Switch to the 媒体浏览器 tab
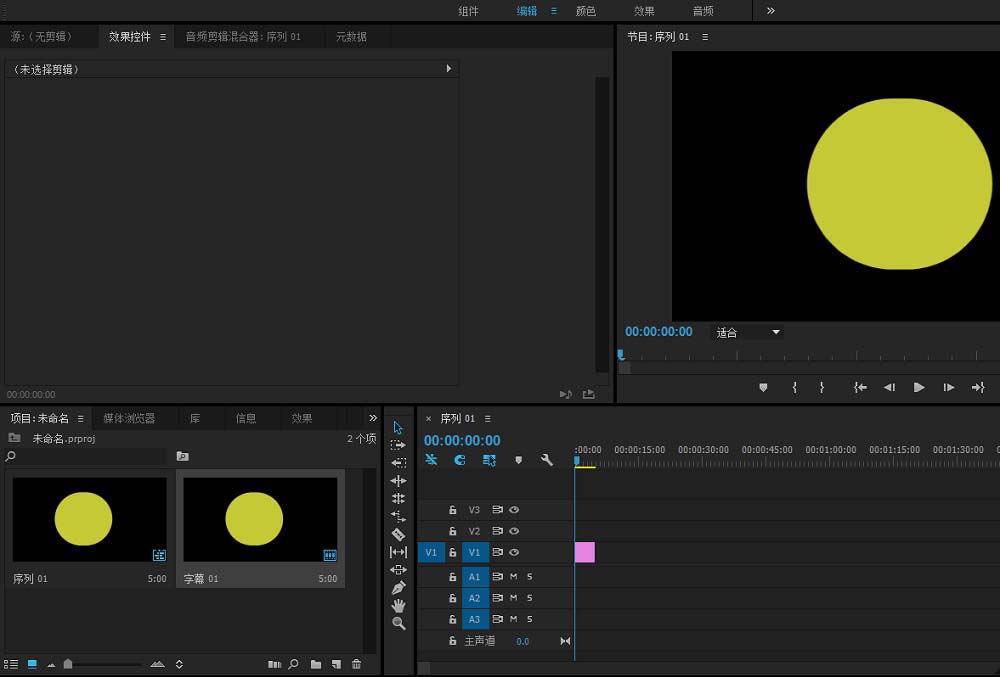 click(x=129, y=418)
